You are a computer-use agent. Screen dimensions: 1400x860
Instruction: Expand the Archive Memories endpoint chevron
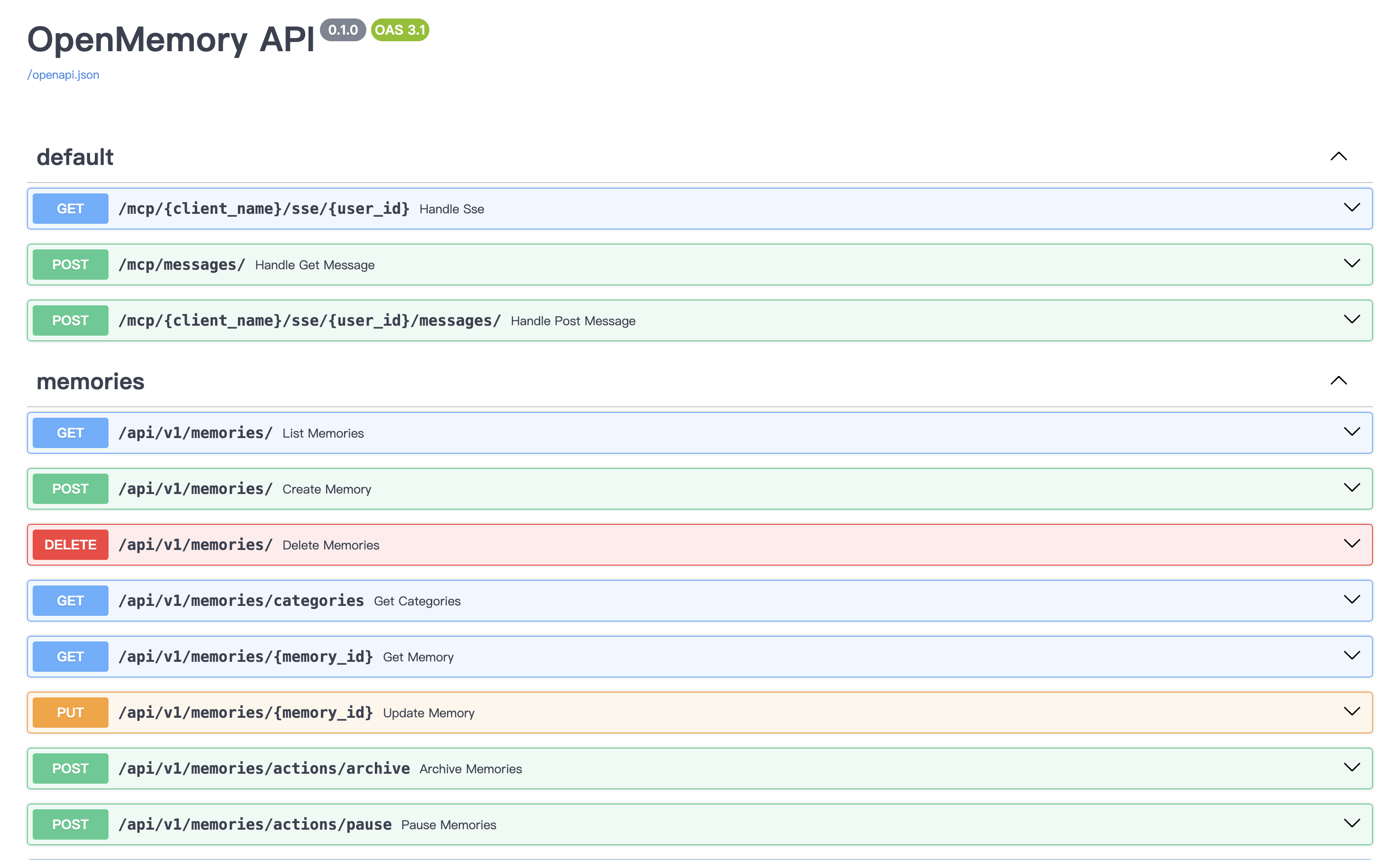(1352, 767)
